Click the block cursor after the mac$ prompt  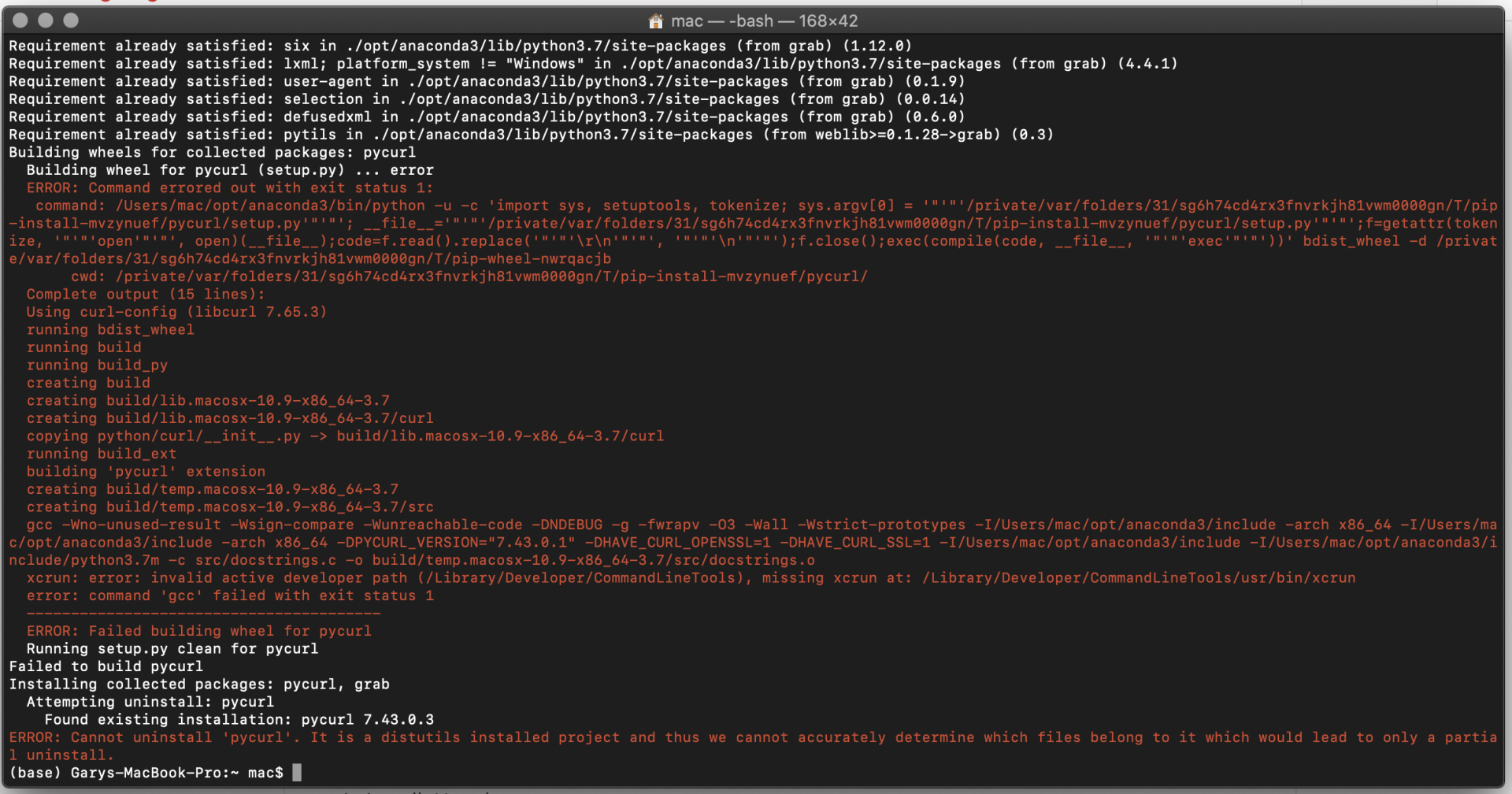click(x=297, y=773)
